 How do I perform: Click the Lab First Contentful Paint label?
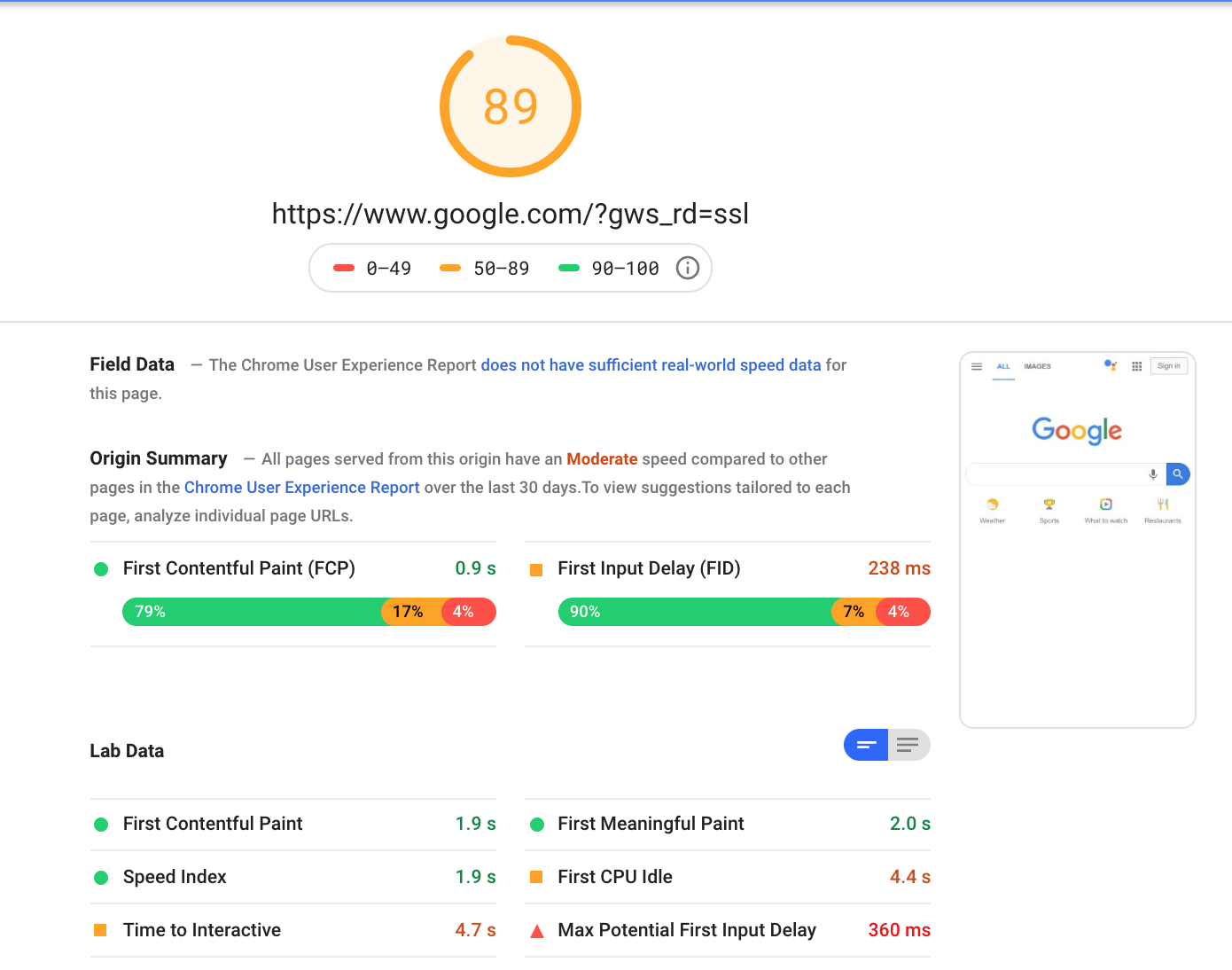click(x=213, y=824)
